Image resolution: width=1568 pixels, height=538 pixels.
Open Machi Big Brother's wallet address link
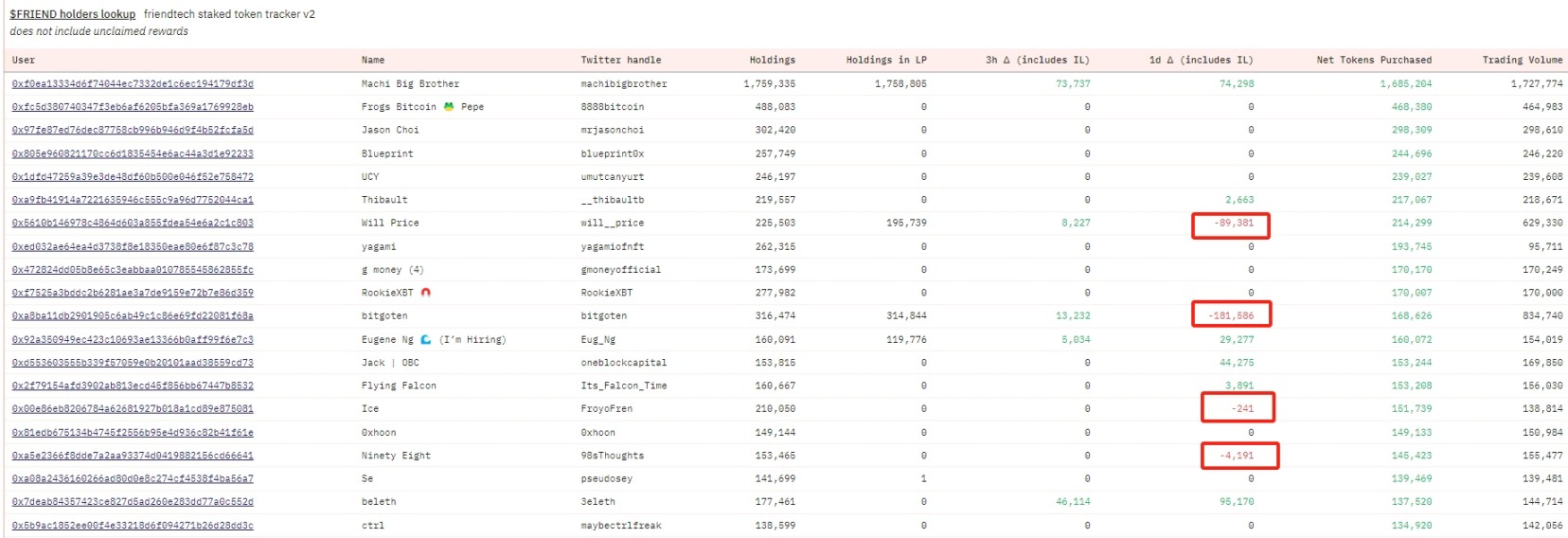point(133,84)
